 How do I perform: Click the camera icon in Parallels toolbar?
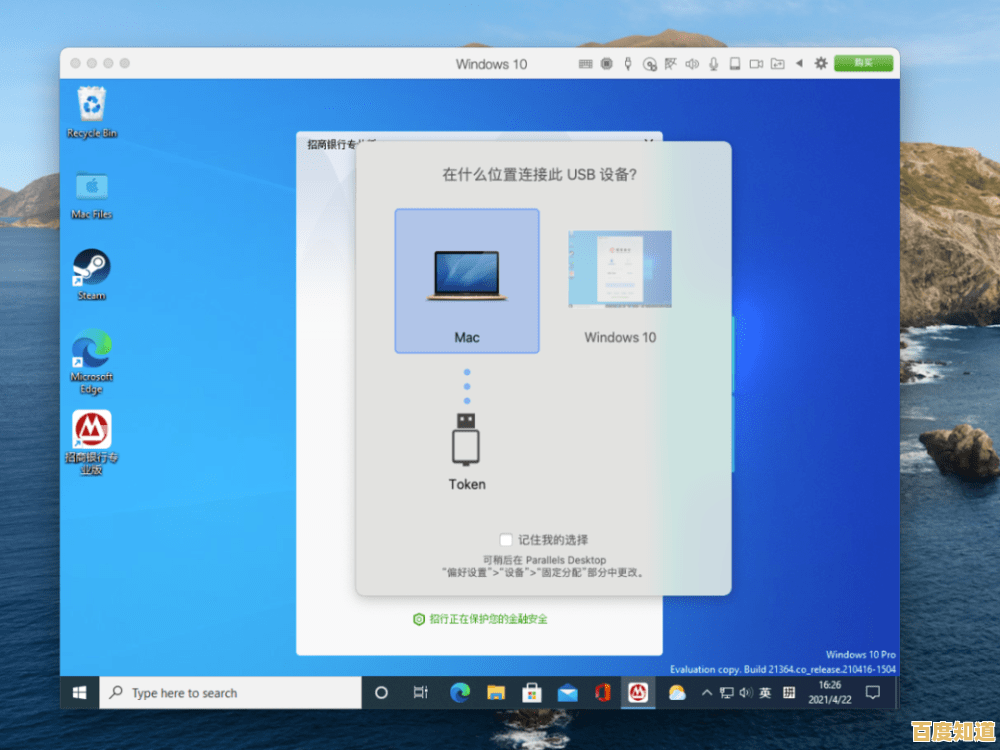point(757,63)
